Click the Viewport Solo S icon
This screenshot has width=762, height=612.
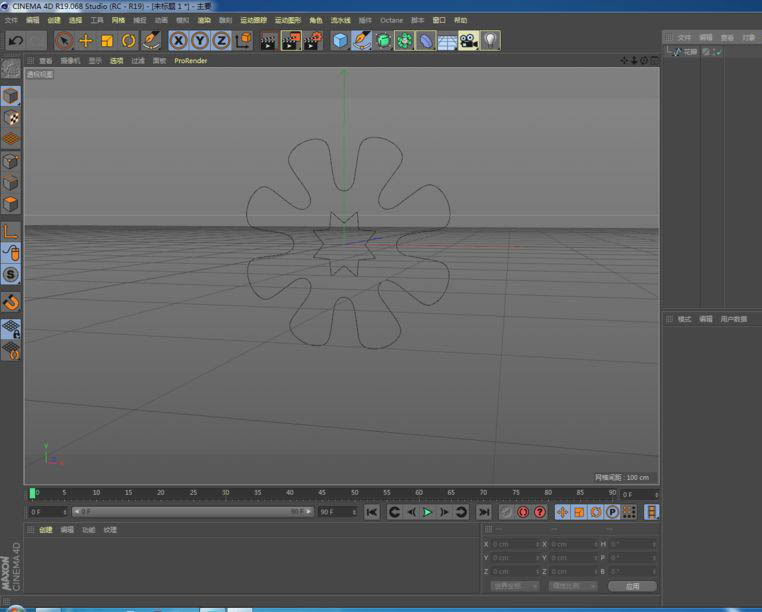coord(11,275)
